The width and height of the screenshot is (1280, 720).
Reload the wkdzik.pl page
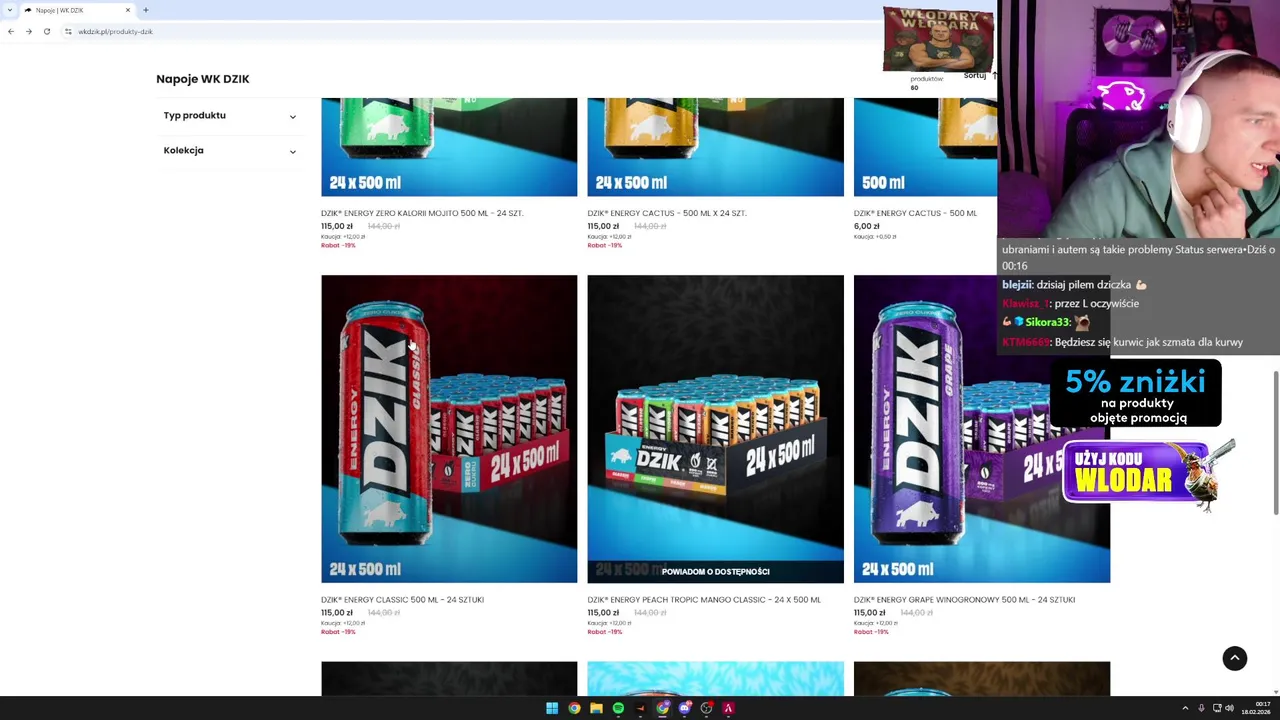click(x=47, y=31)
